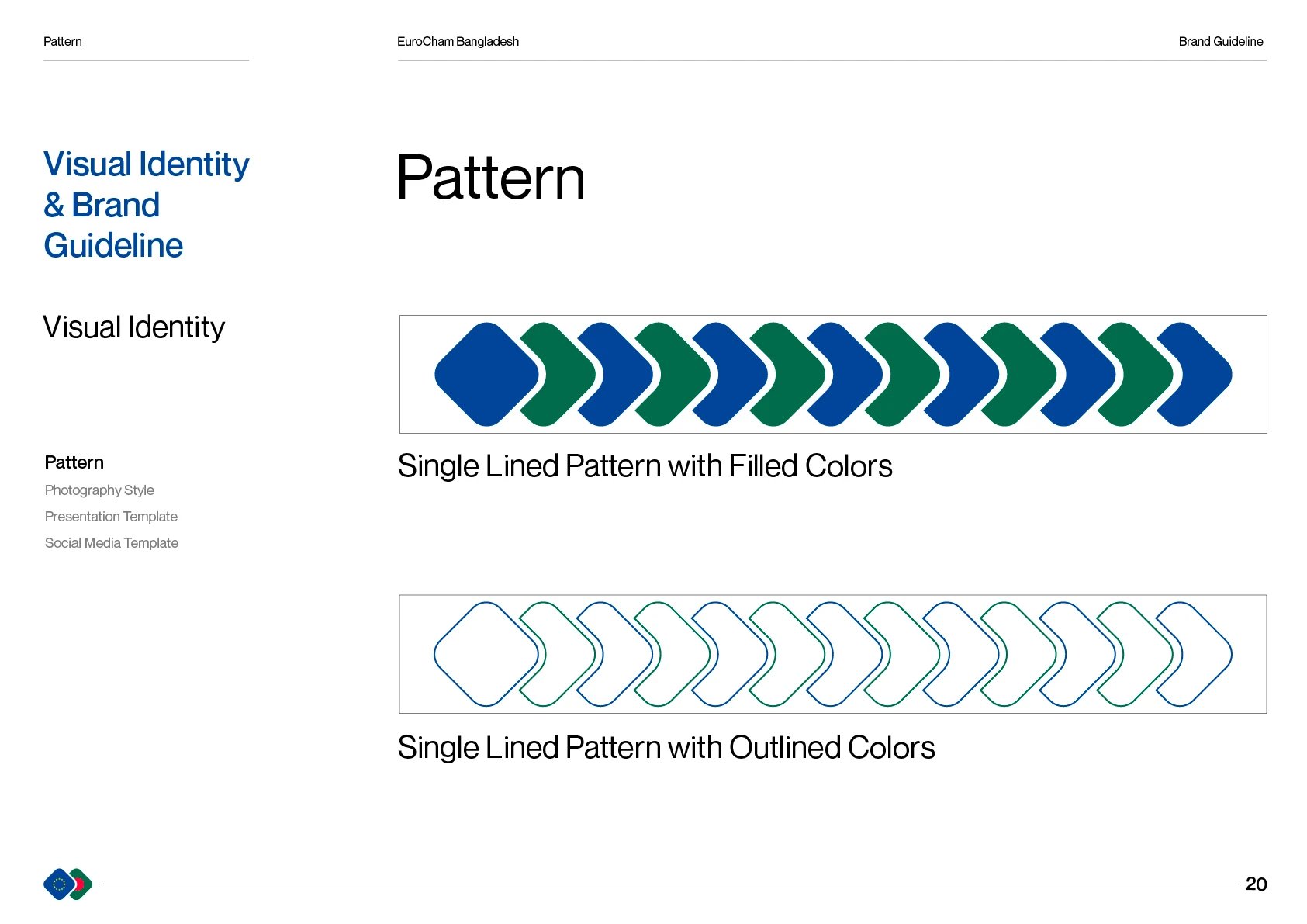This screenshot has width=1307, height=924.
Task: Click the outlined blue diamond shape
Action: (x=486, y=654)
